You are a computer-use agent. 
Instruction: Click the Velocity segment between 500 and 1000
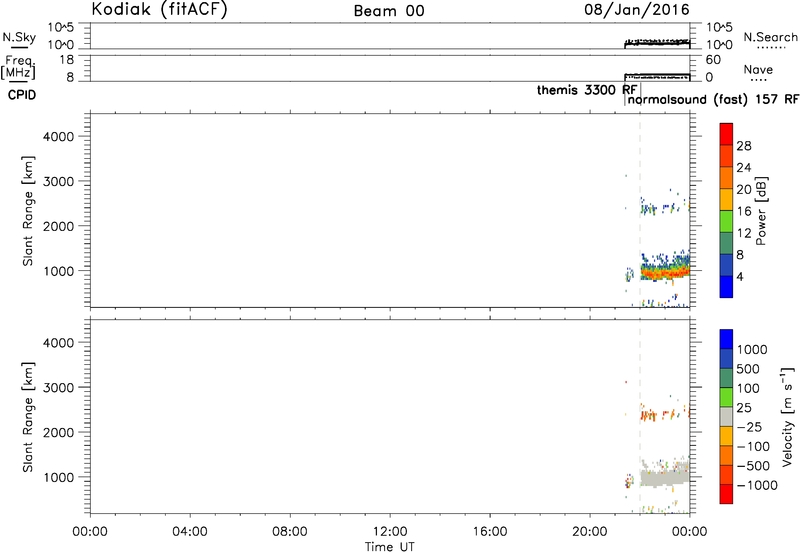pos(726,359)
